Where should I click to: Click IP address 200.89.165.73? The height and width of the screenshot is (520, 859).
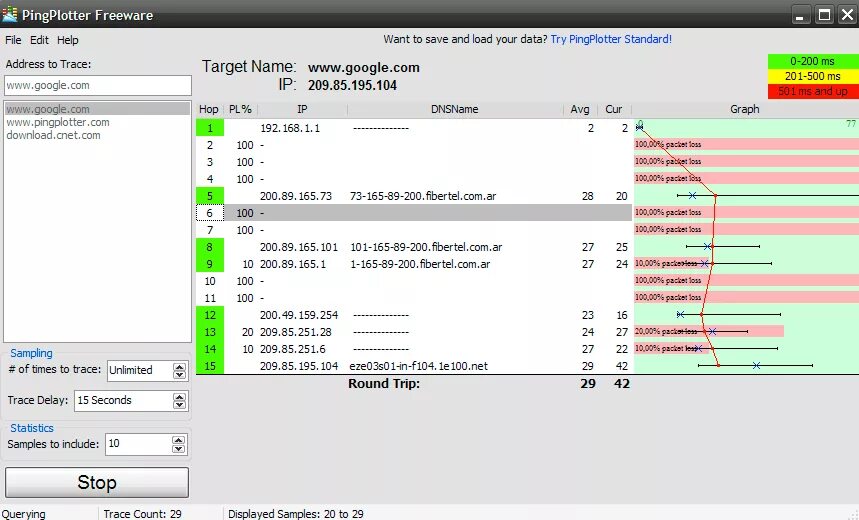(x=296, y=196)
